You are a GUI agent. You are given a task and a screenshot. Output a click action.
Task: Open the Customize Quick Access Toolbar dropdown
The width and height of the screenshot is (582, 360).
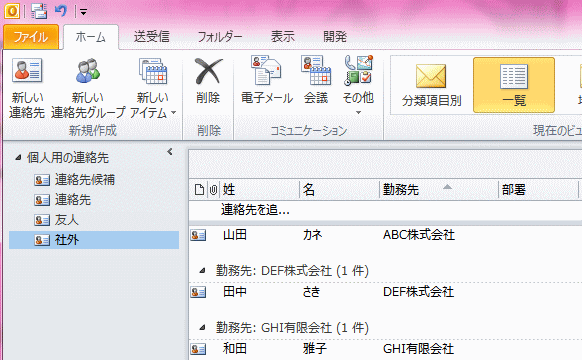(x=84, y=12)
